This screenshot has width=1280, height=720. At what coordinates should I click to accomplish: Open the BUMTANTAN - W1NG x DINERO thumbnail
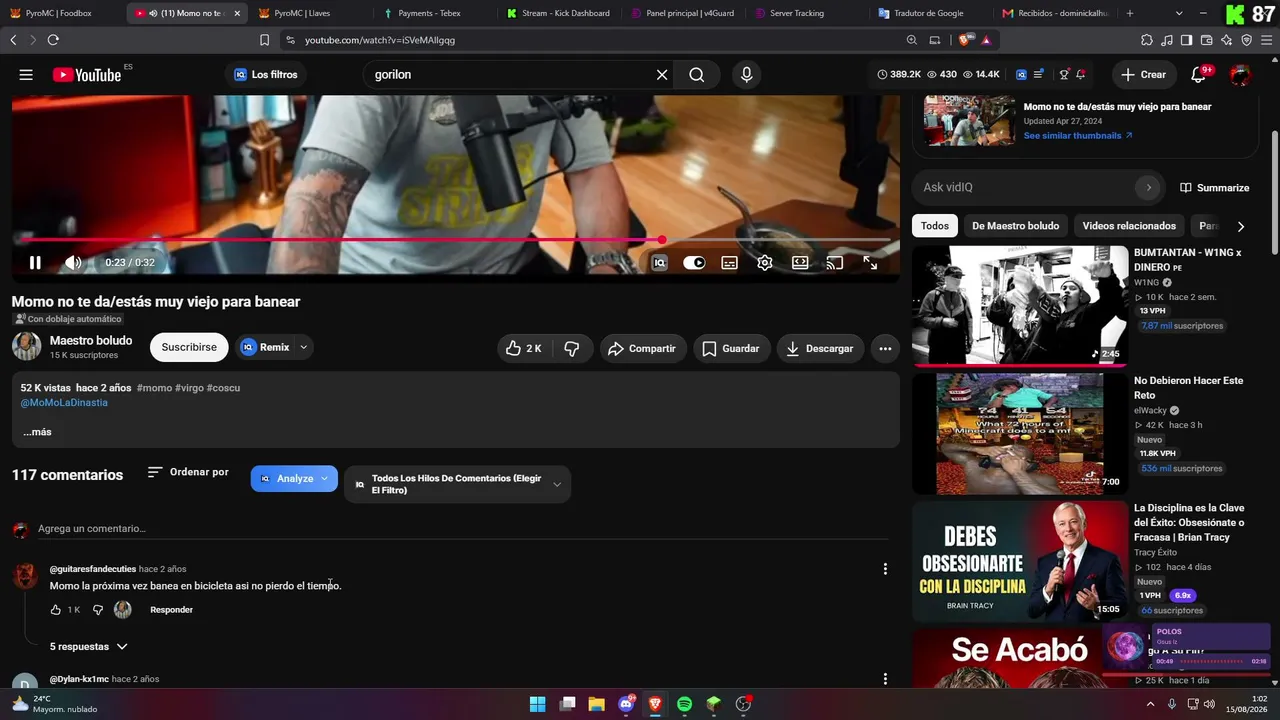(x=1020, y=305)
